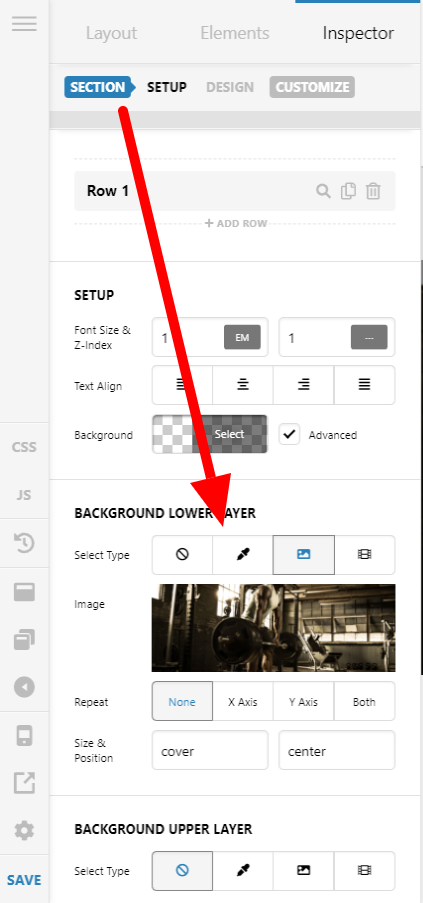Click the Row 1 magnifier inspect icon

click(323, 191)
